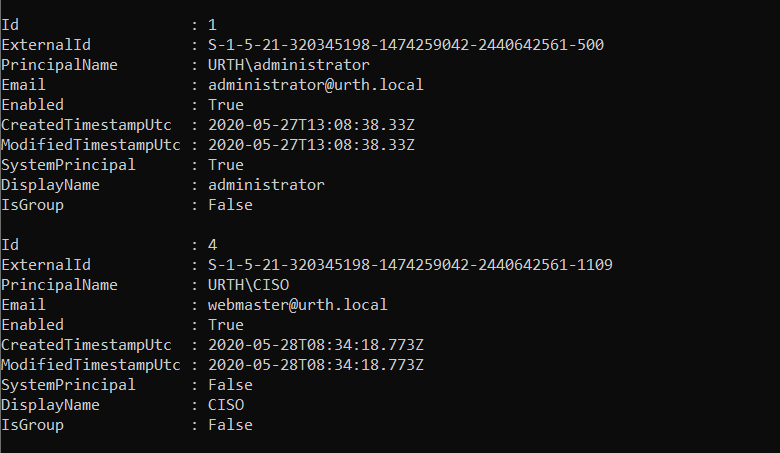The image size is (780, 453).
Task: Click the first ExternalId field label
Action: [46, 45]
